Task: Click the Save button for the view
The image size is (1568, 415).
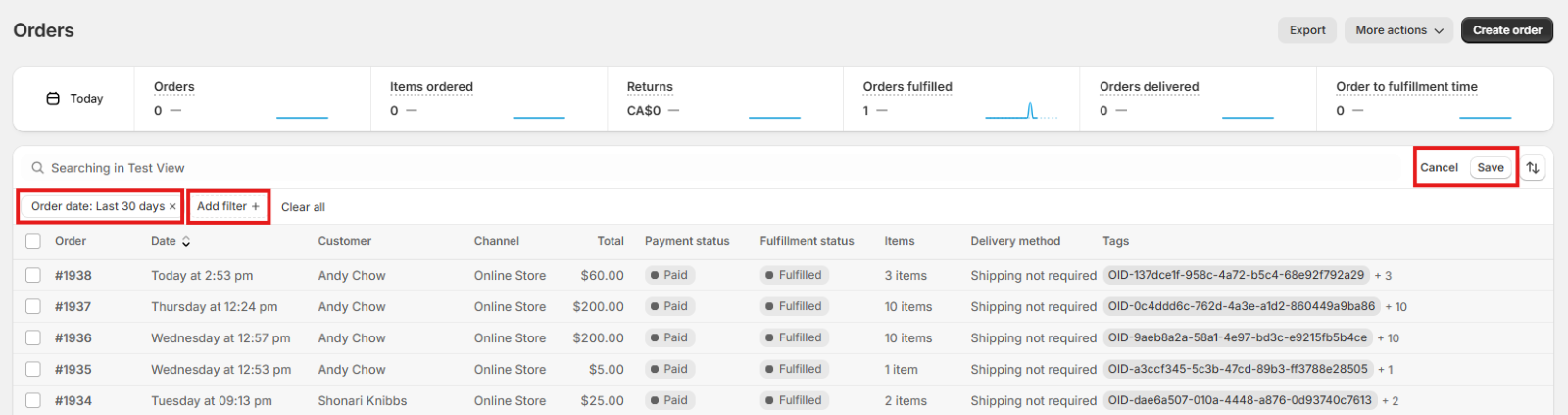Action: pos(1490,168)
